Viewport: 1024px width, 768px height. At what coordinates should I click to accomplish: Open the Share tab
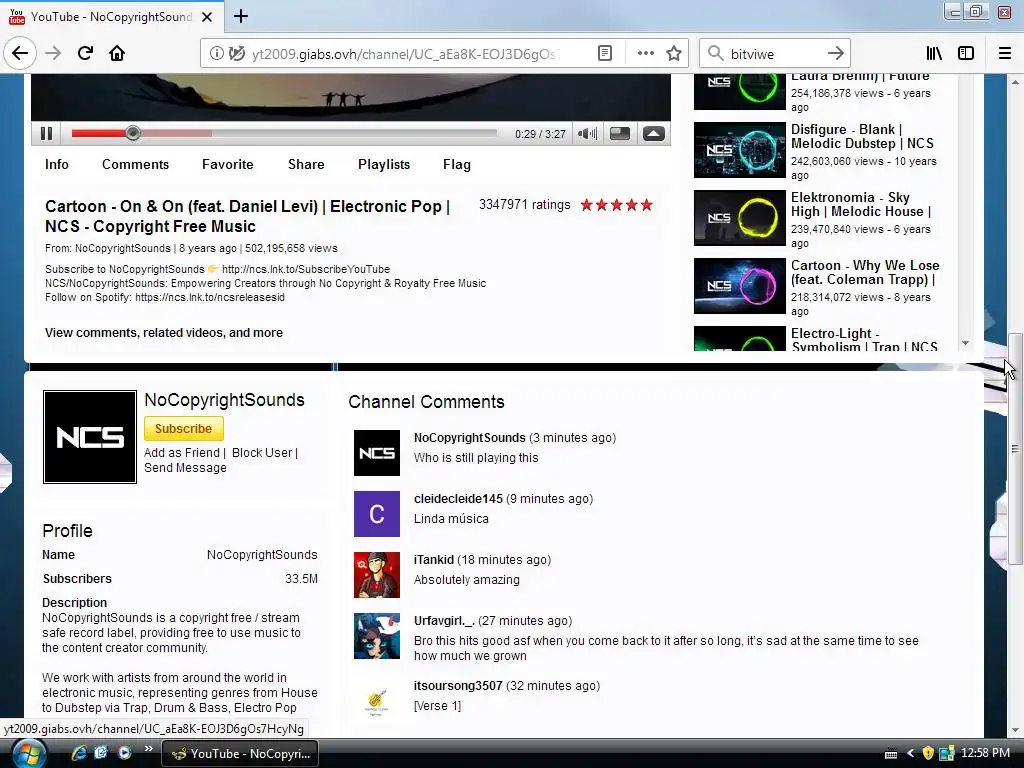[x=306, y=165]
